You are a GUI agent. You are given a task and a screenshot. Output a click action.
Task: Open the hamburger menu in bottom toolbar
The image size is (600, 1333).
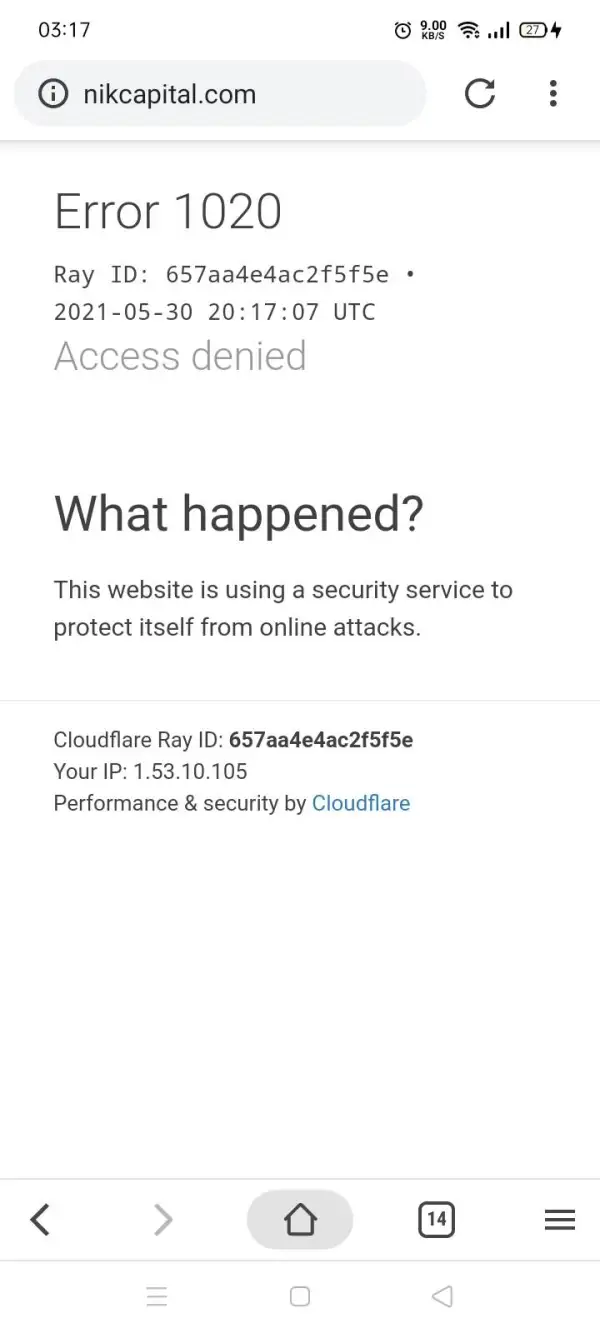tap(559, 1219)
